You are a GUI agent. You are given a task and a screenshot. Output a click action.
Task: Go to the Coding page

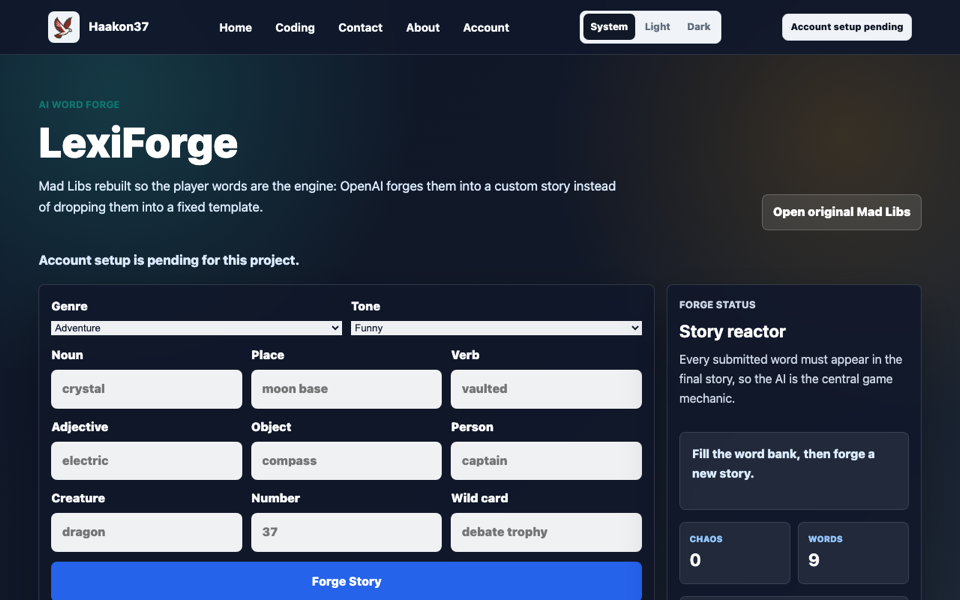[x=295, y=28]
